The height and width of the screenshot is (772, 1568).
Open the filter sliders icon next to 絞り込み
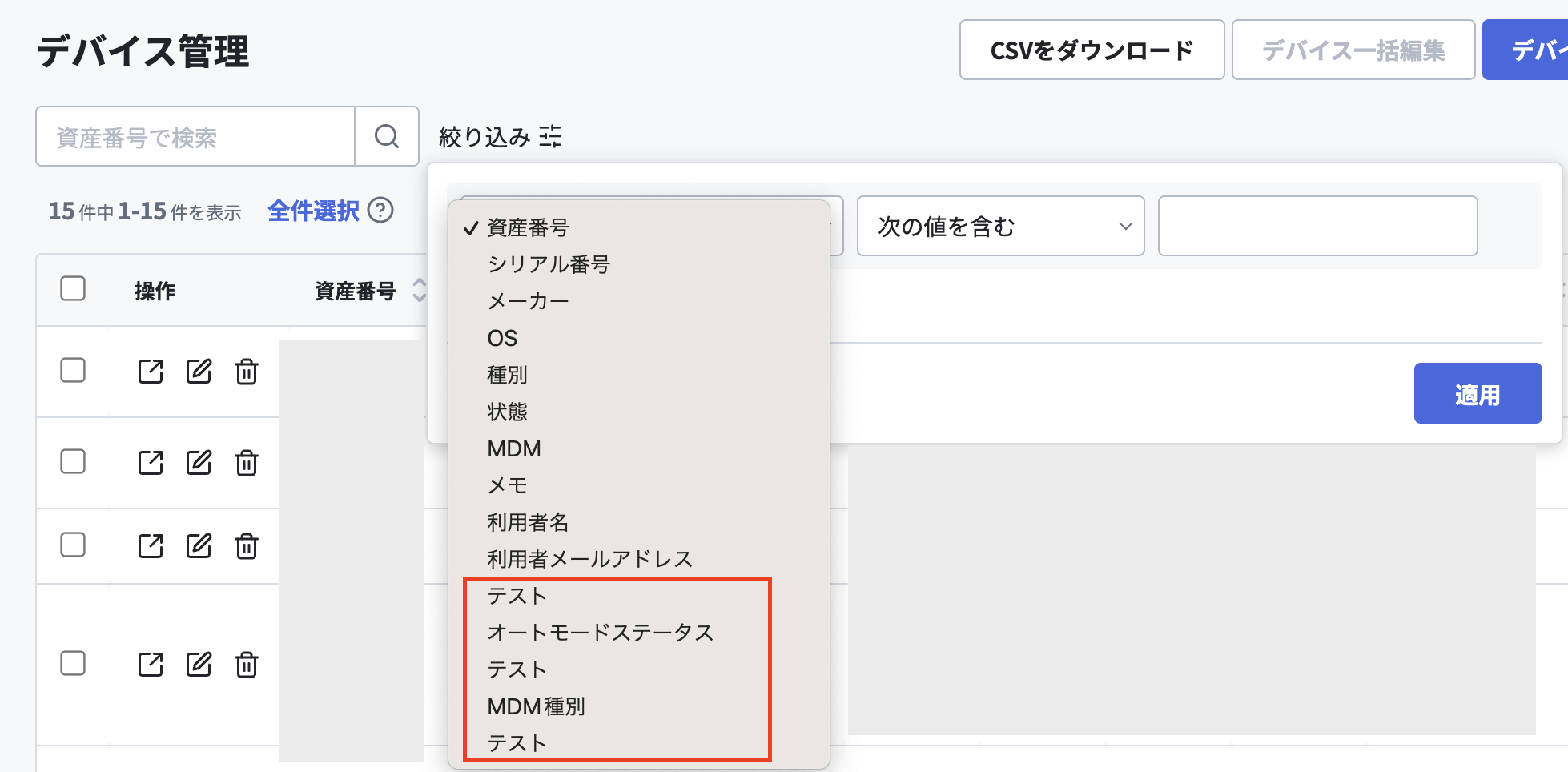(550, 136)
